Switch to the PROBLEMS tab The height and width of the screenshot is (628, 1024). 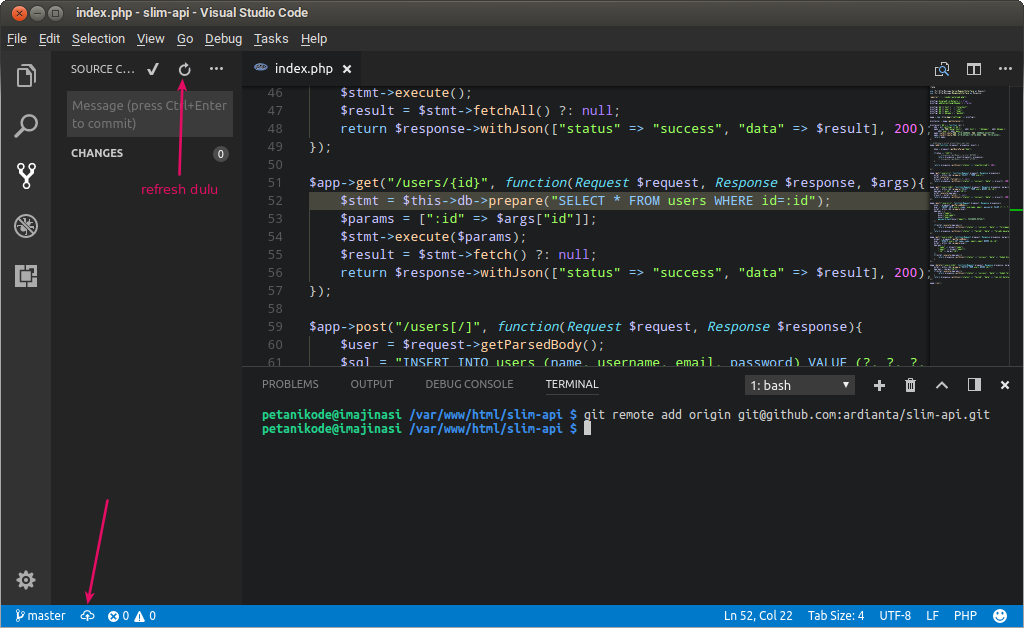click(x=290, y=384)
